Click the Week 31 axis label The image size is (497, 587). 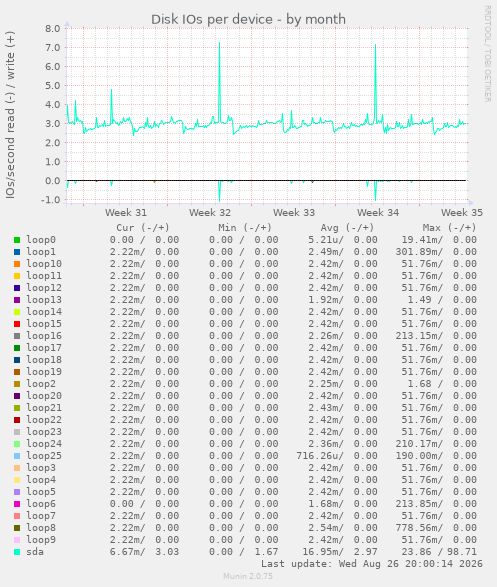(x=126, y=213)
